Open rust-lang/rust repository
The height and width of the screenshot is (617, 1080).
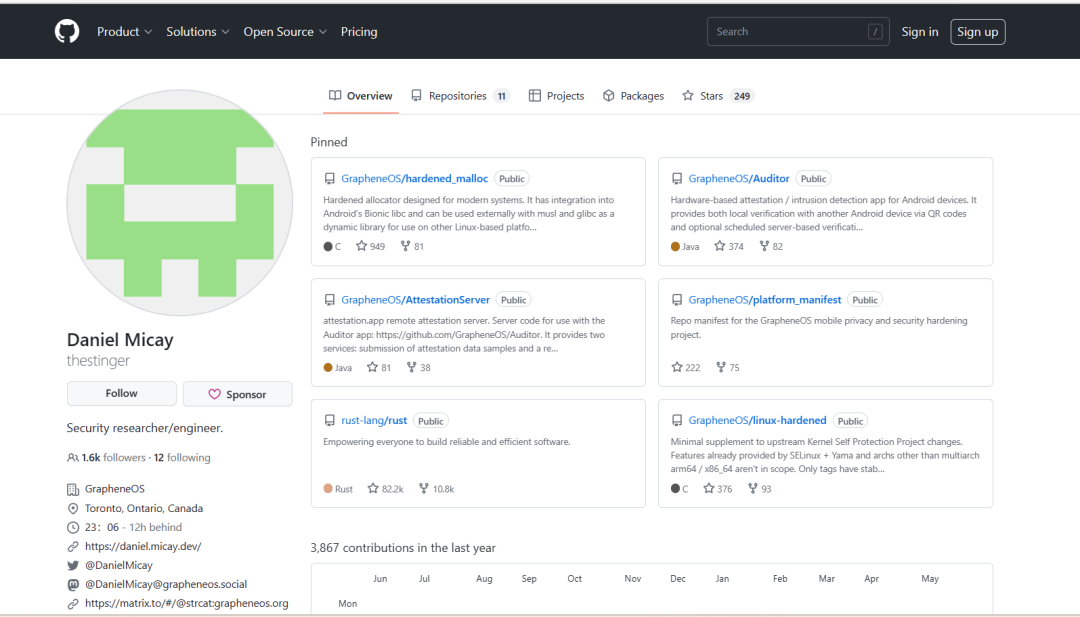[374, 420]
